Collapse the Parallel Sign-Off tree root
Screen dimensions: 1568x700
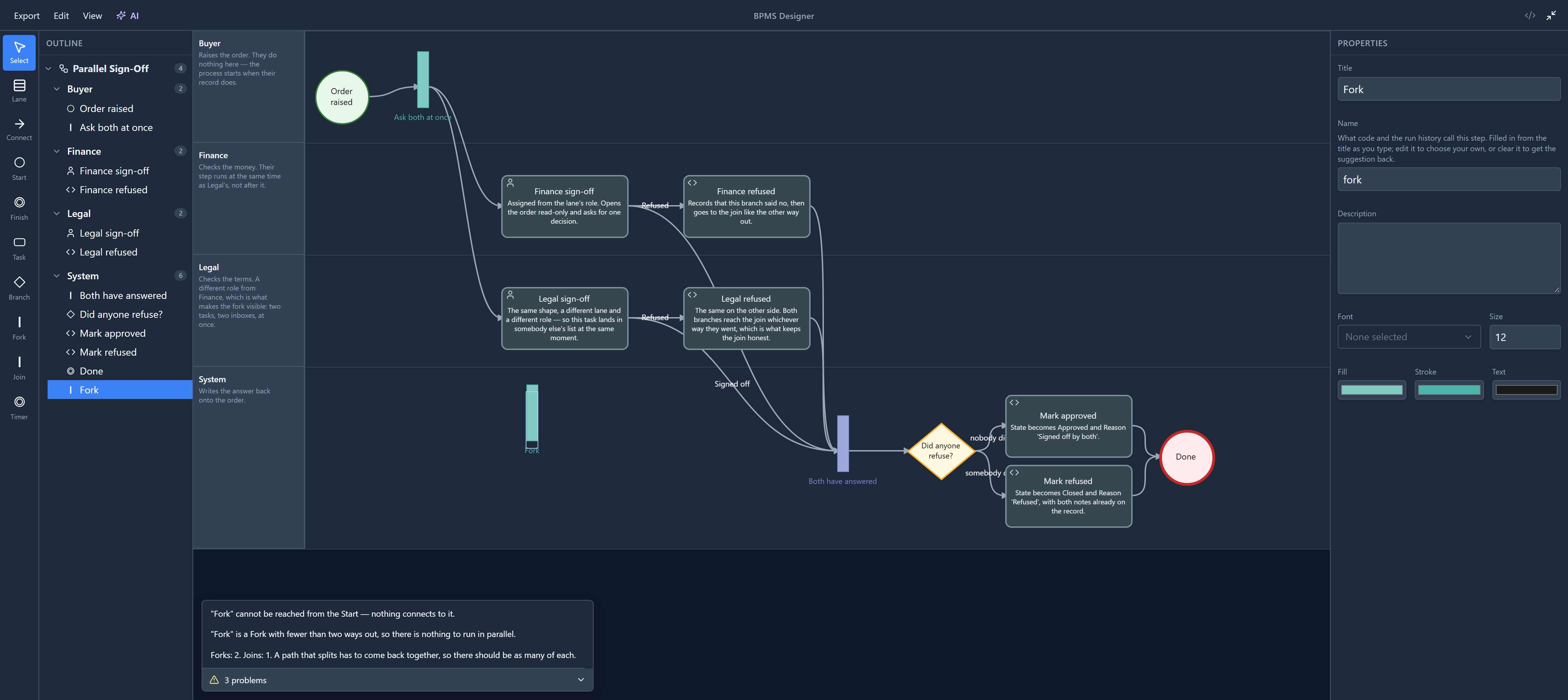[x=49, y=69]
